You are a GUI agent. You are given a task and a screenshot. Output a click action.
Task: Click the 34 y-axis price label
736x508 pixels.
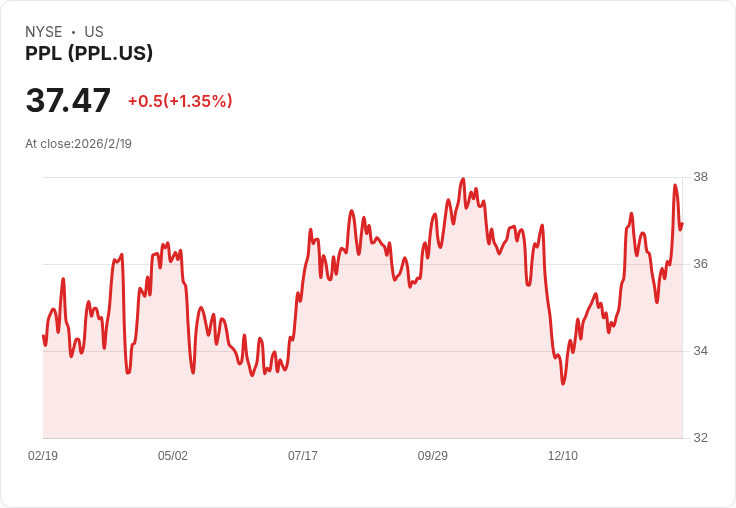pos(700,351)
